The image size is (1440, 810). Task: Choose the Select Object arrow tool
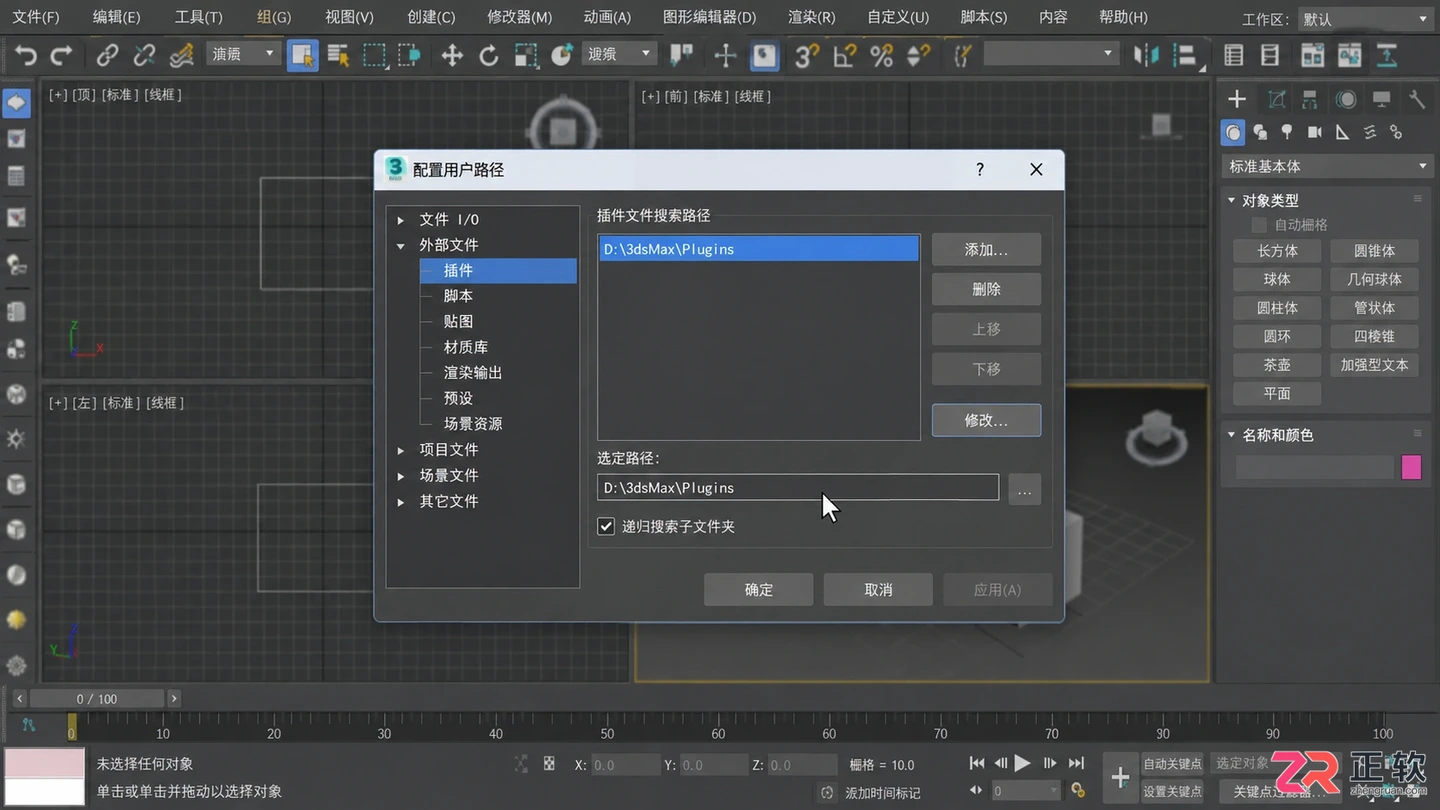(302, 55)
